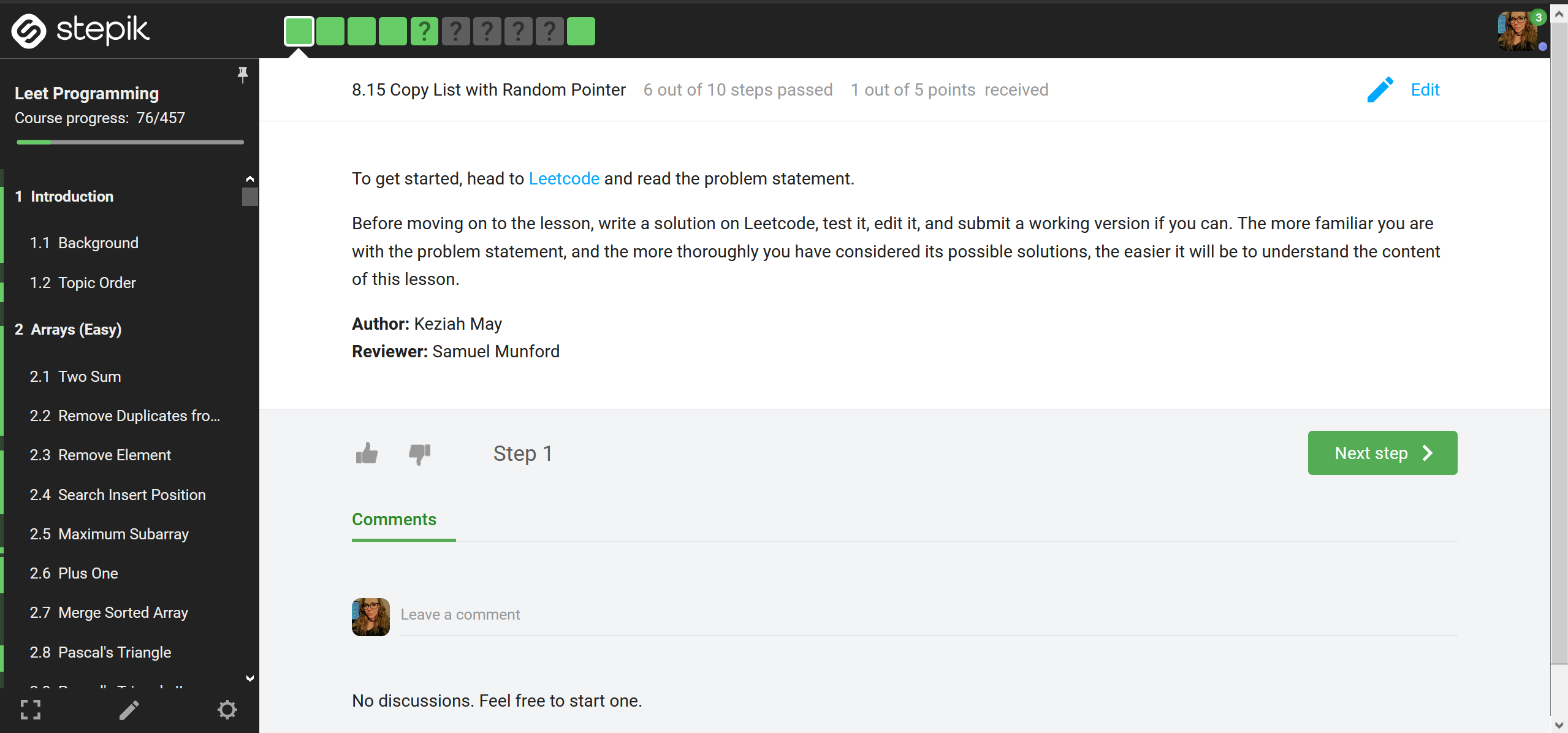Select 2.5 Maximum Subarray lesson

click(x=125, y=533)
